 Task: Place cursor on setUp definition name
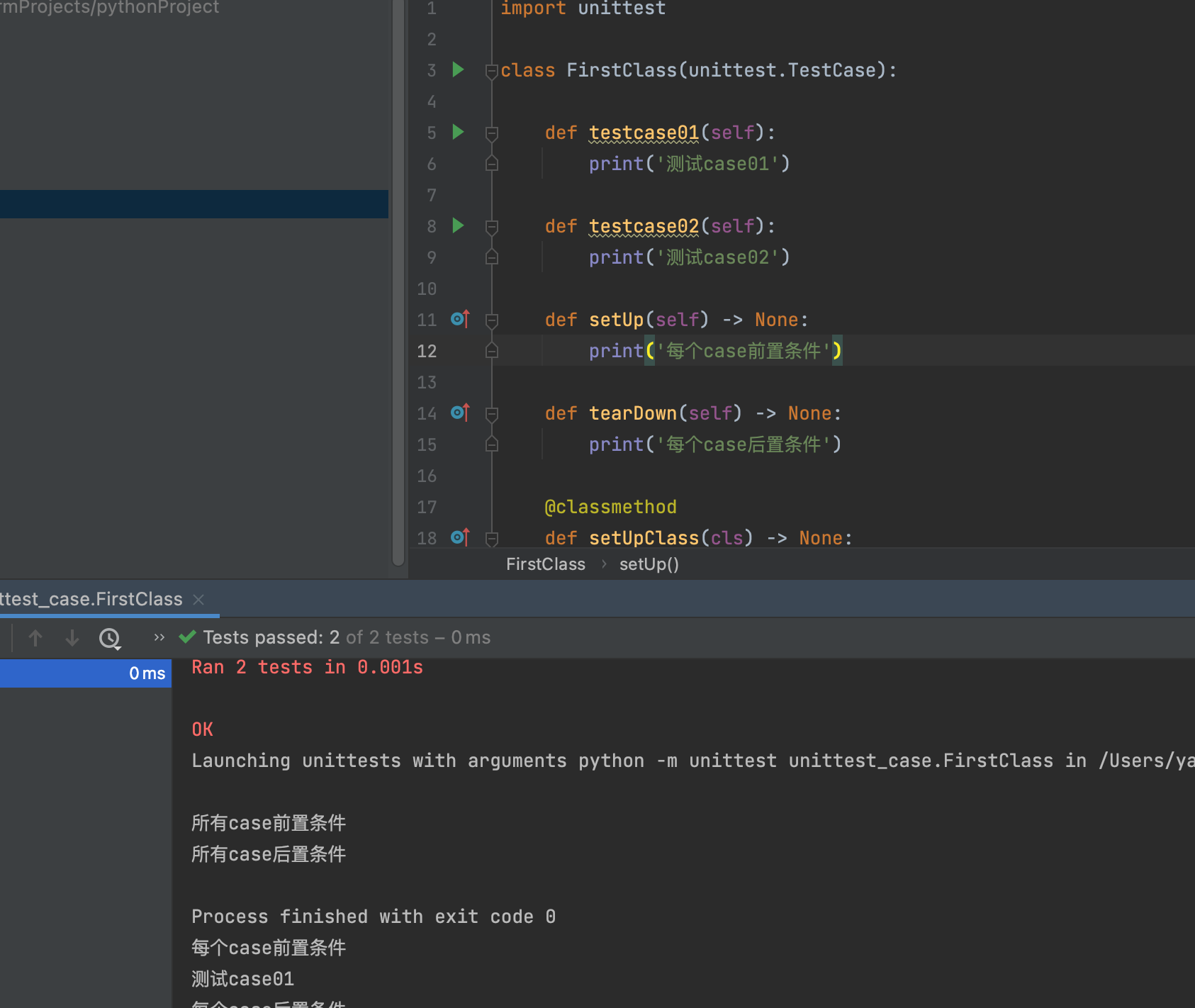point(616,320)
